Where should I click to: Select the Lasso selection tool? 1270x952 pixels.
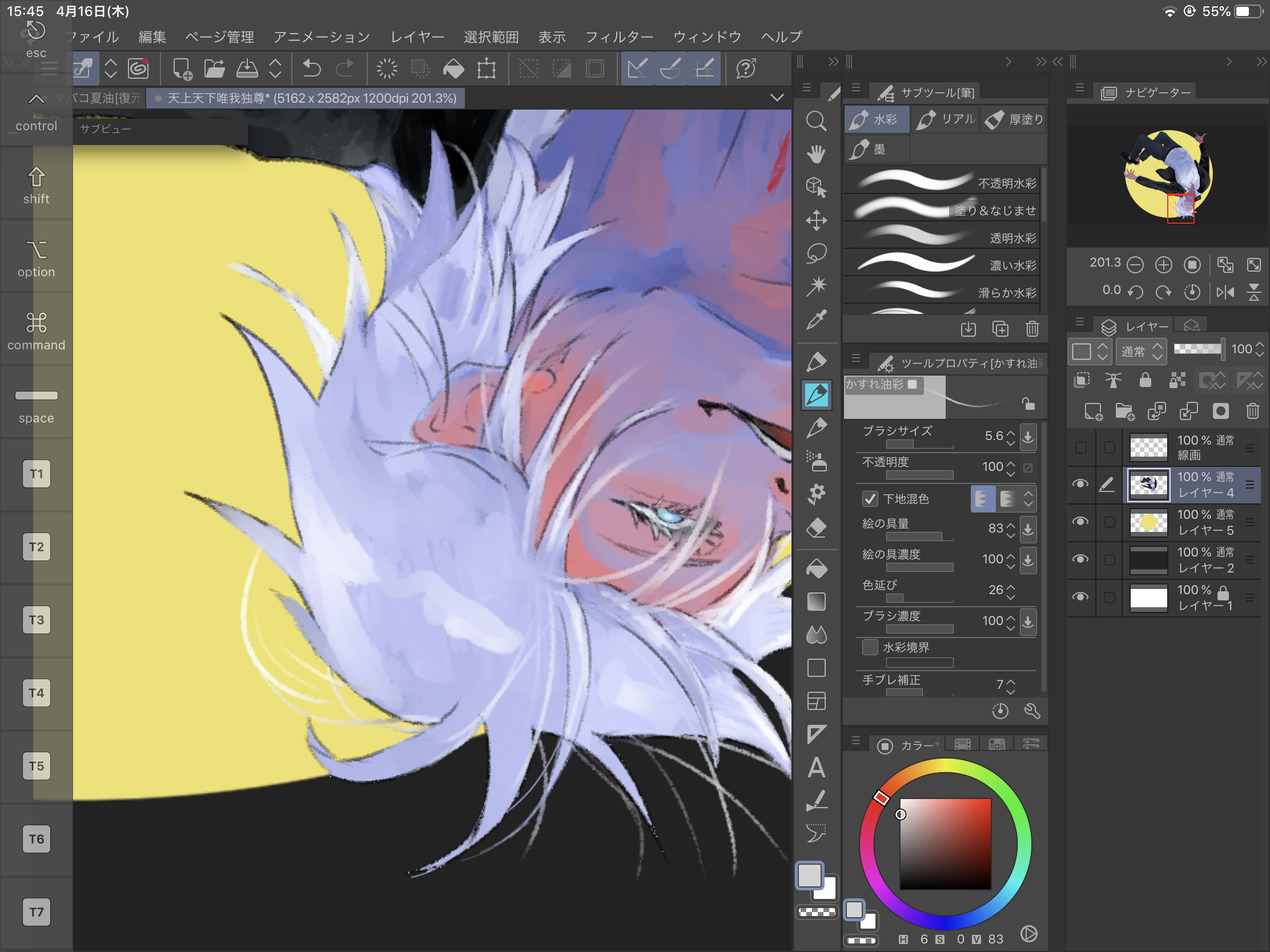816,253
